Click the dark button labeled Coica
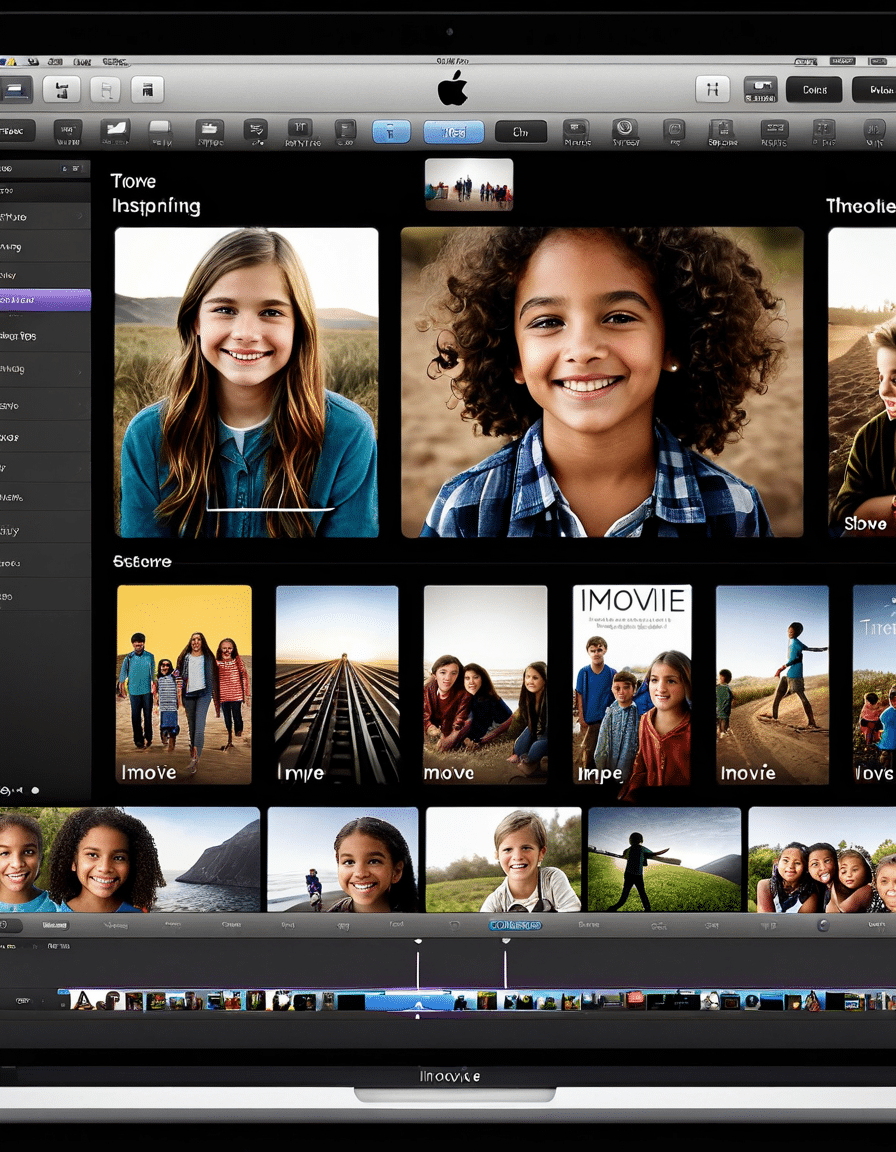The width and height of the screenshot is (896, 1152). click(x=814, y=90)
